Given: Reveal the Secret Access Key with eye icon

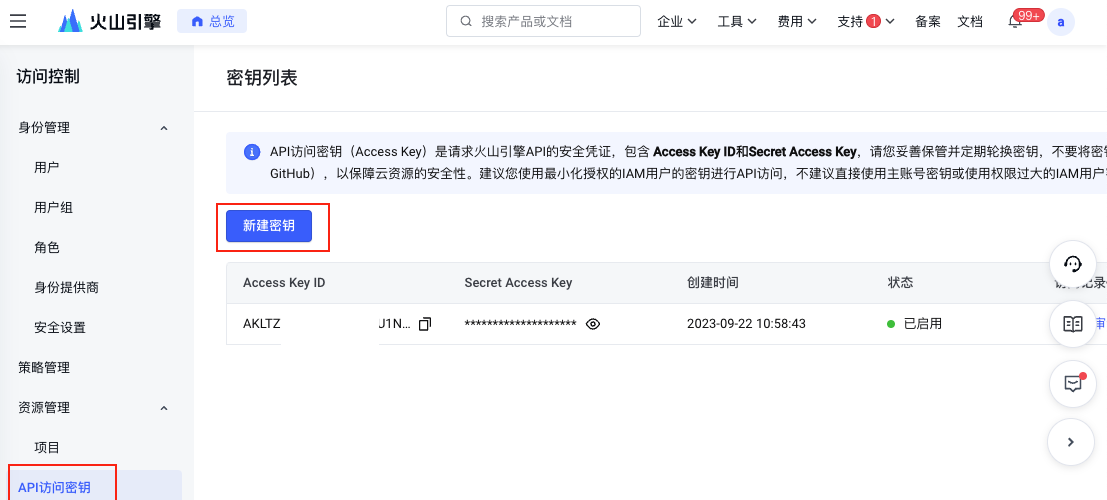Looking at the screenshot, I should (x=593, y=324).
